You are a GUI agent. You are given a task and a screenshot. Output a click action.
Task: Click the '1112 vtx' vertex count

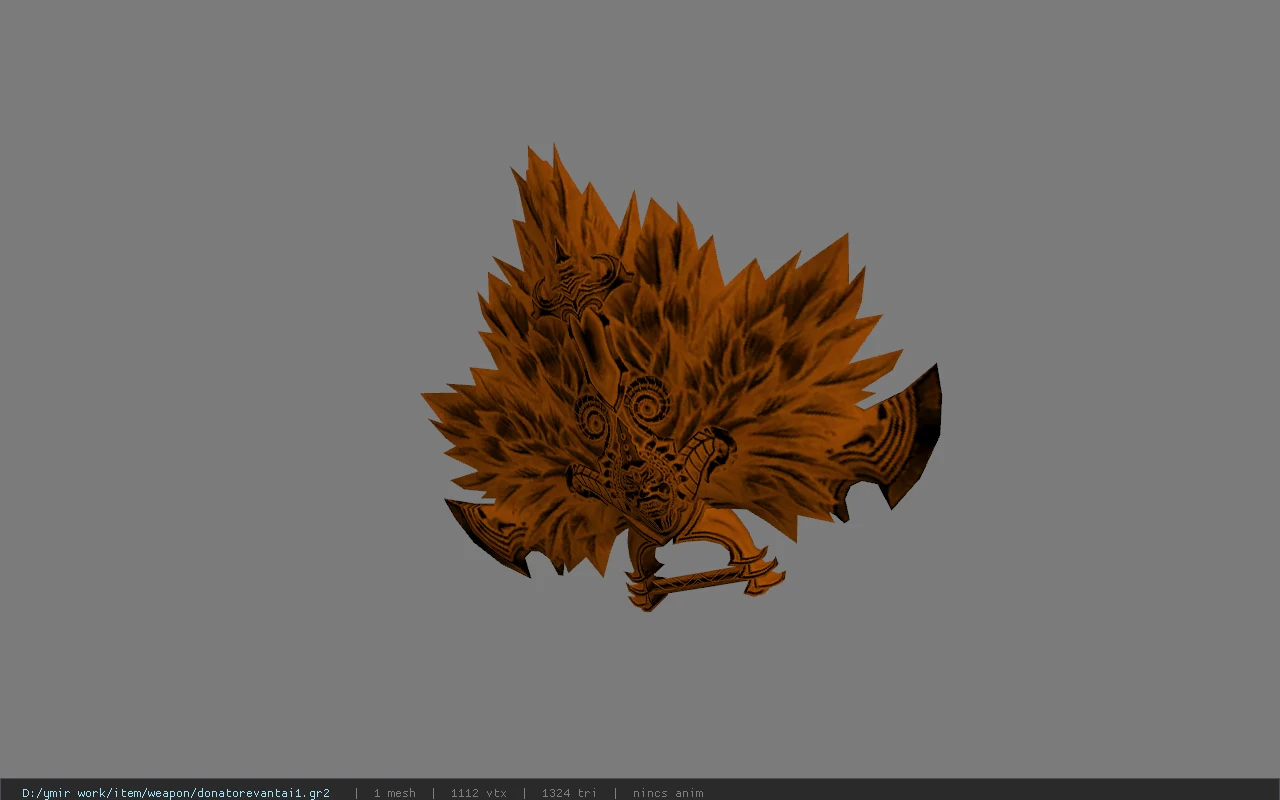[478, 793]
